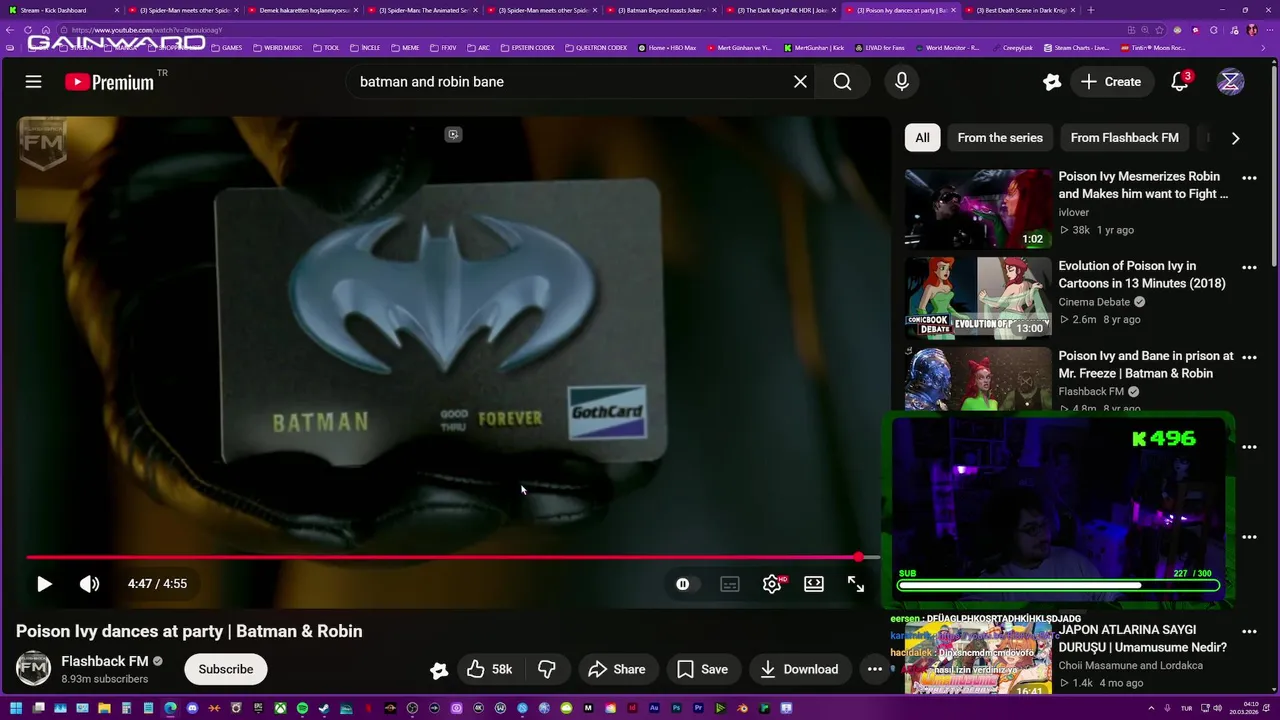
Task: Like the video (58k)
Action: 490,669
